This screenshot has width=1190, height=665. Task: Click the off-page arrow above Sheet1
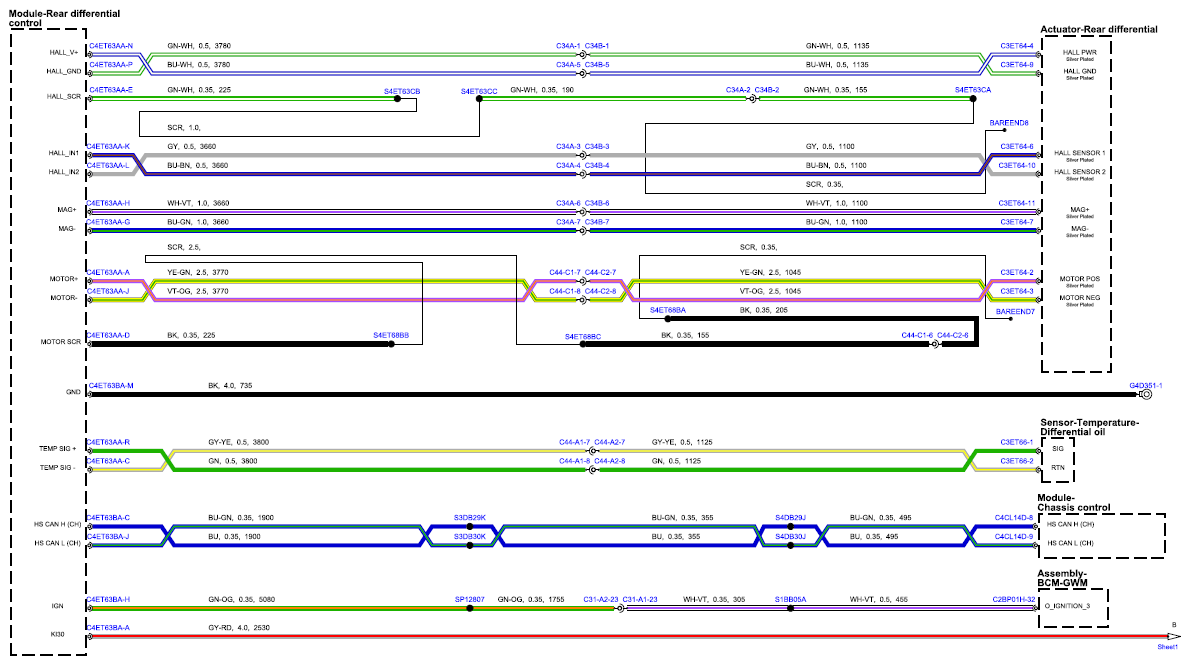tap(1173, 636)
